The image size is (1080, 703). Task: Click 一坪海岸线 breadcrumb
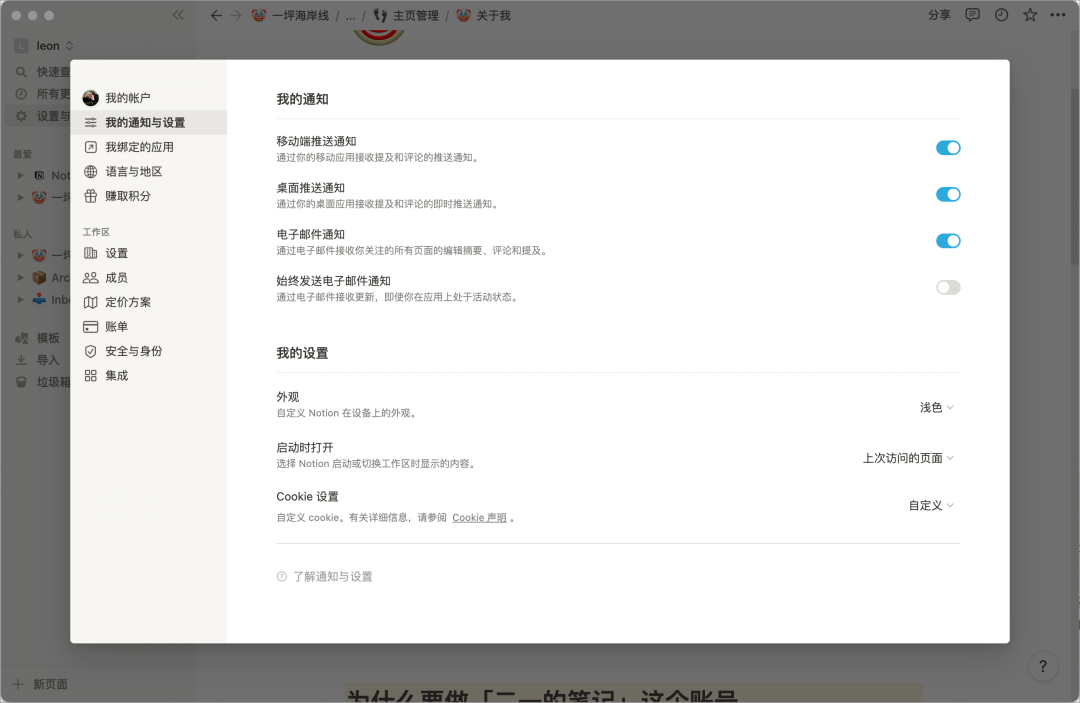(290, 15)
